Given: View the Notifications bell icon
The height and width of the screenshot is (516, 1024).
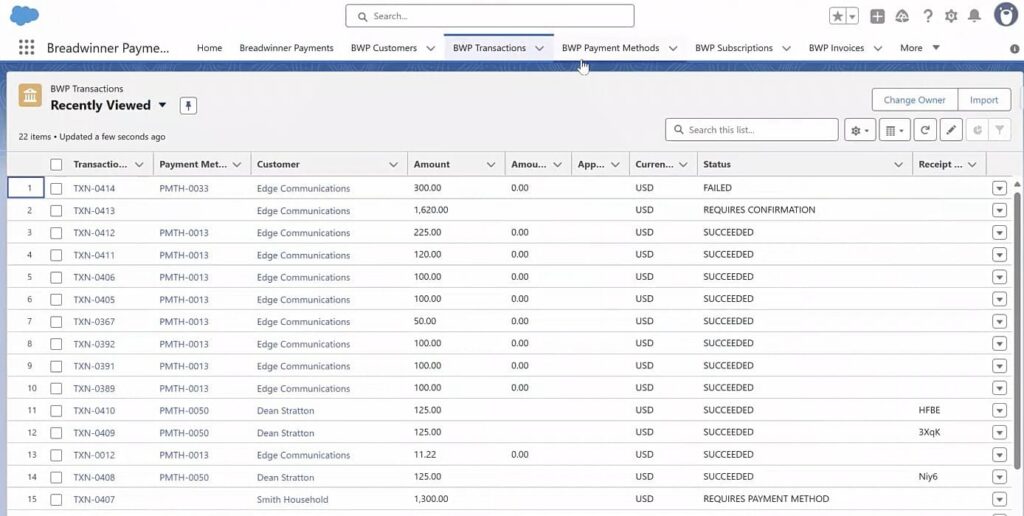Looking at the screenshot, I should 974,16.
